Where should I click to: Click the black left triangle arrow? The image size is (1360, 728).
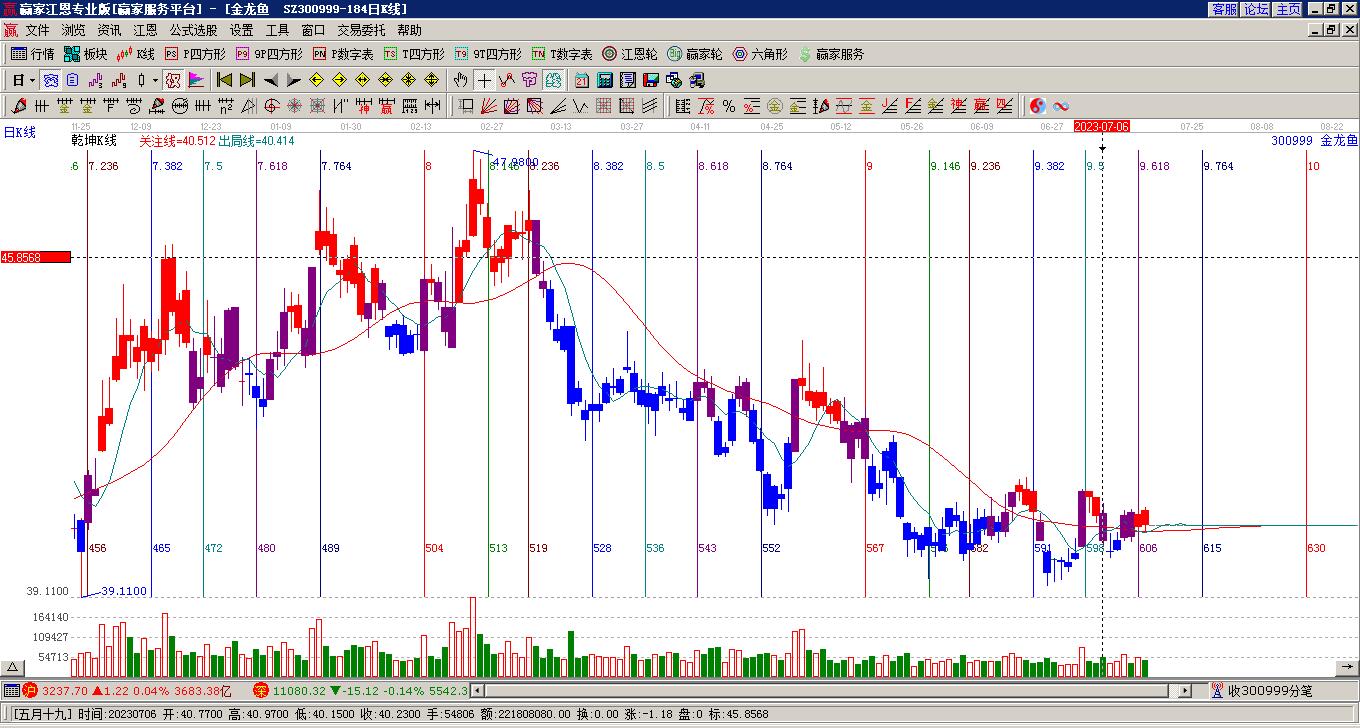(x=270, y=80)
